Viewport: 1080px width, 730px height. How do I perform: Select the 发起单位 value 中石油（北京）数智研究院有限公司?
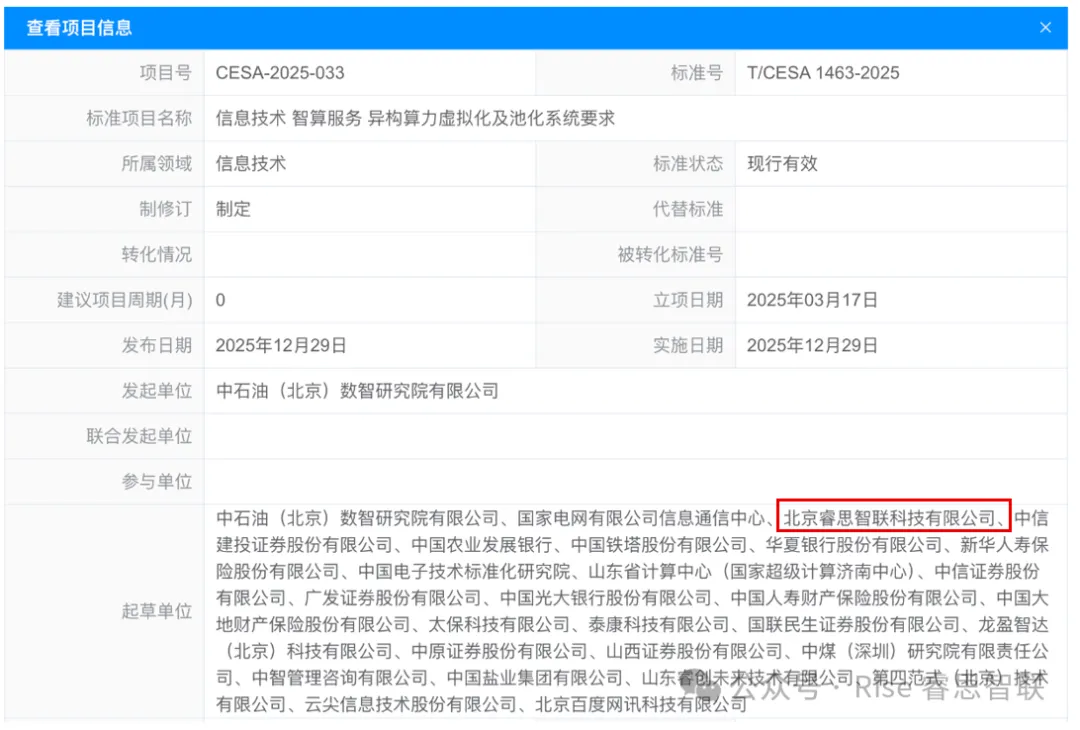pos(357,391)
